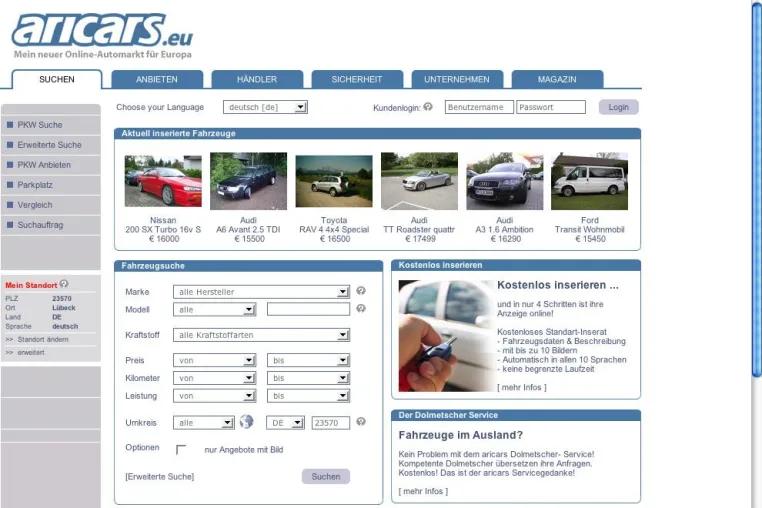This screenshot has width=762, height=508.
Task: Click the Login button
Action: click(618, 107)
